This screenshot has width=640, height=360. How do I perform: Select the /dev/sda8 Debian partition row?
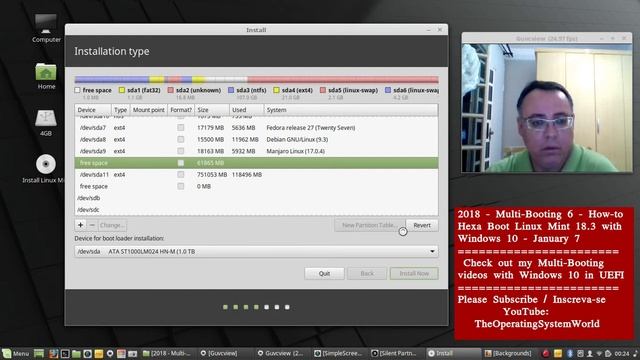click(256, 139)
